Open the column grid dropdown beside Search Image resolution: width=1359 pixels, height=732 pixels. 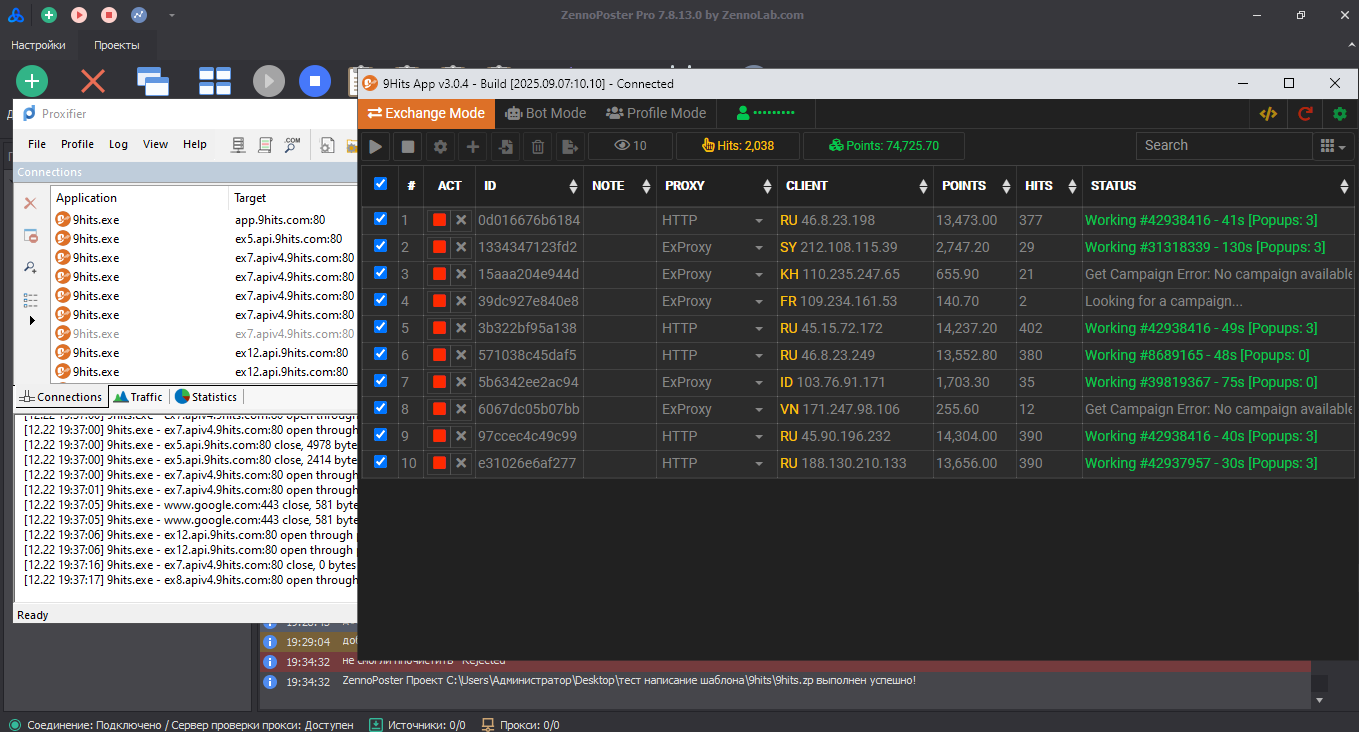(1332, 146)
